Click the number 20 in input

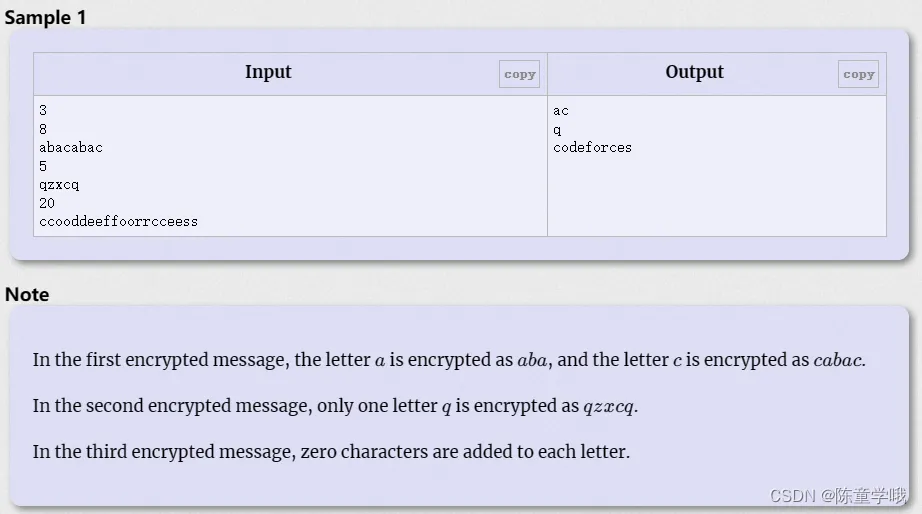pyautogui.click(x=47, y=203)
